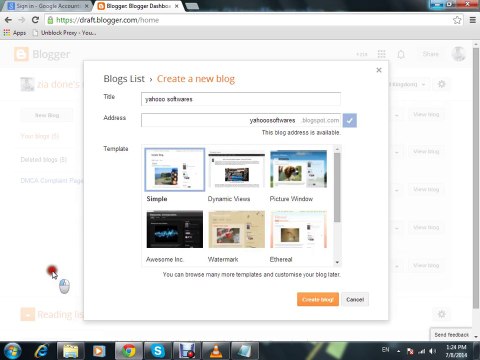Close the Blogger Dashboard tab

tap(177, 6)
